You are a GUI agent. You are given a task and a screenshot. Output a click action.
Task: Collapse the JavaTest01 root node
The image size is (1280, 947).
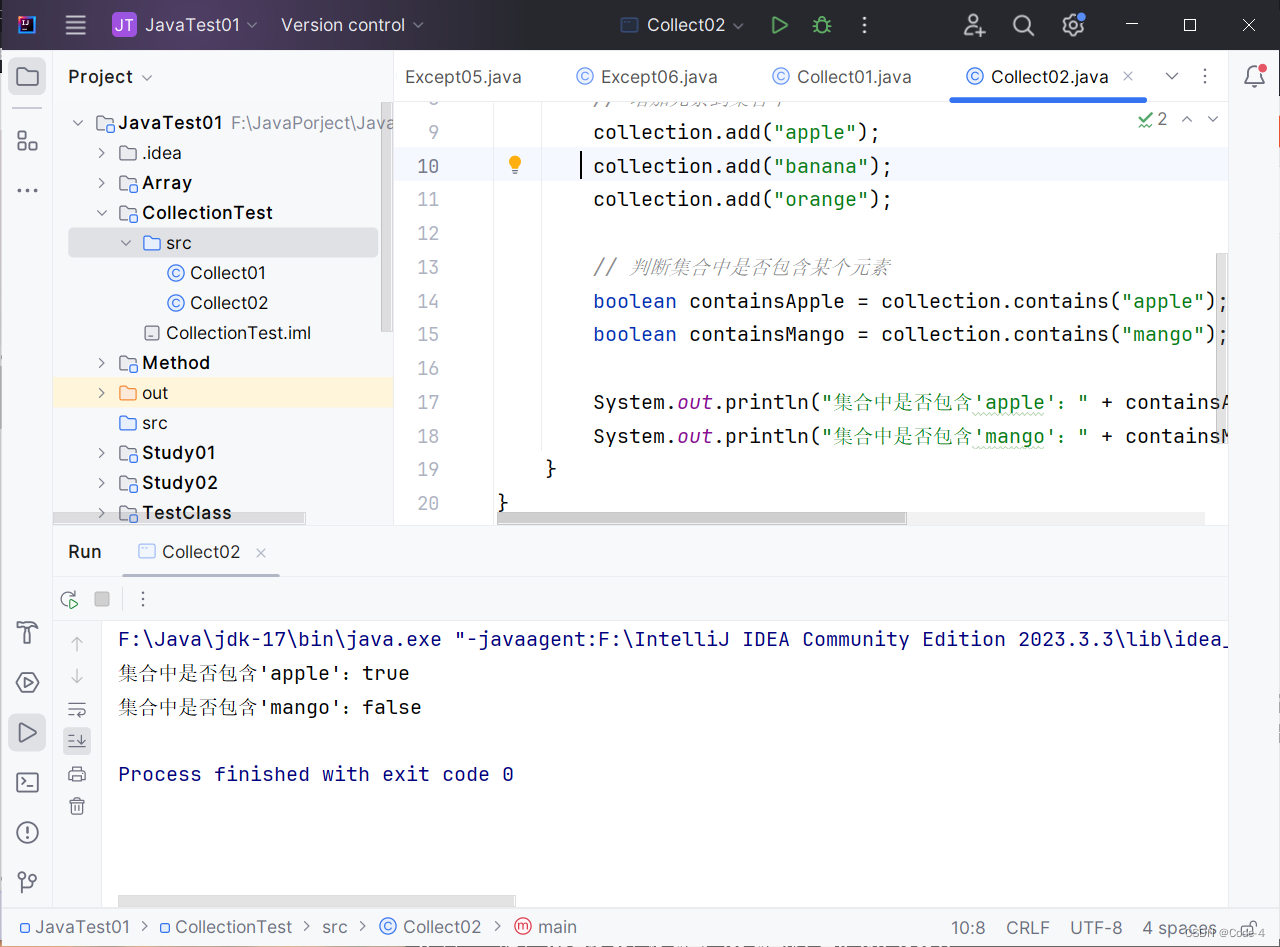click(78, 123)
